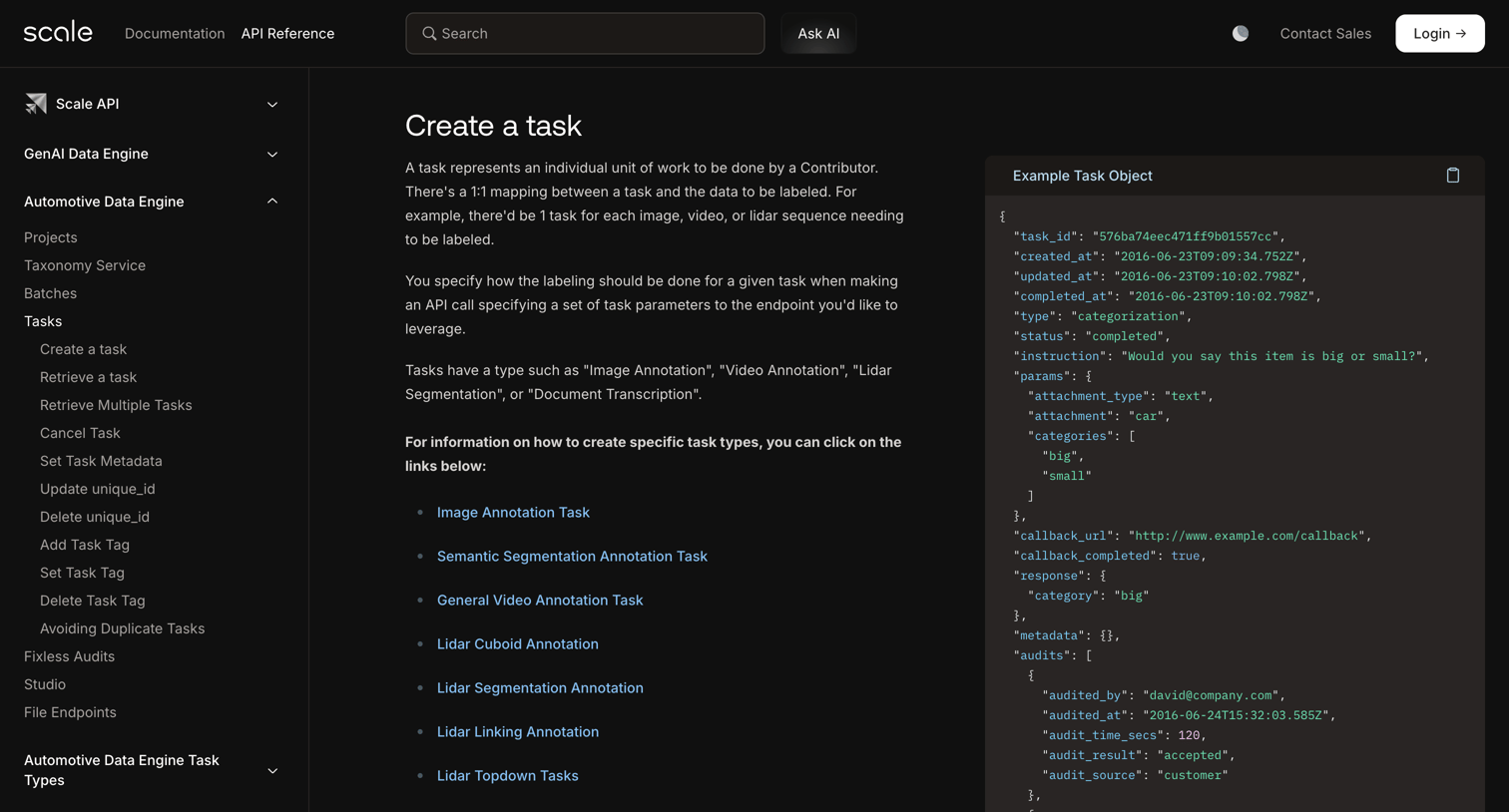The image size is (1509, 812).
Task: Open the API Reference tab
Action: coord(287,34)
